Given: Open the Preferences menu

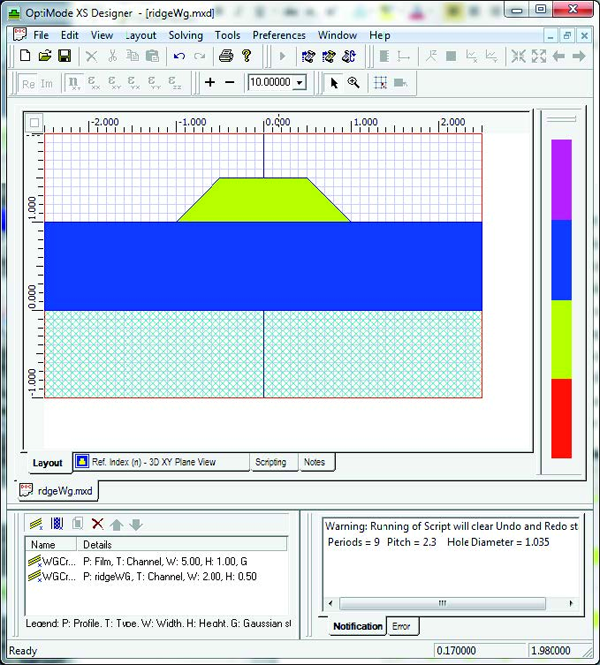Looking at the screenshot, I should [x=279, y=35].
